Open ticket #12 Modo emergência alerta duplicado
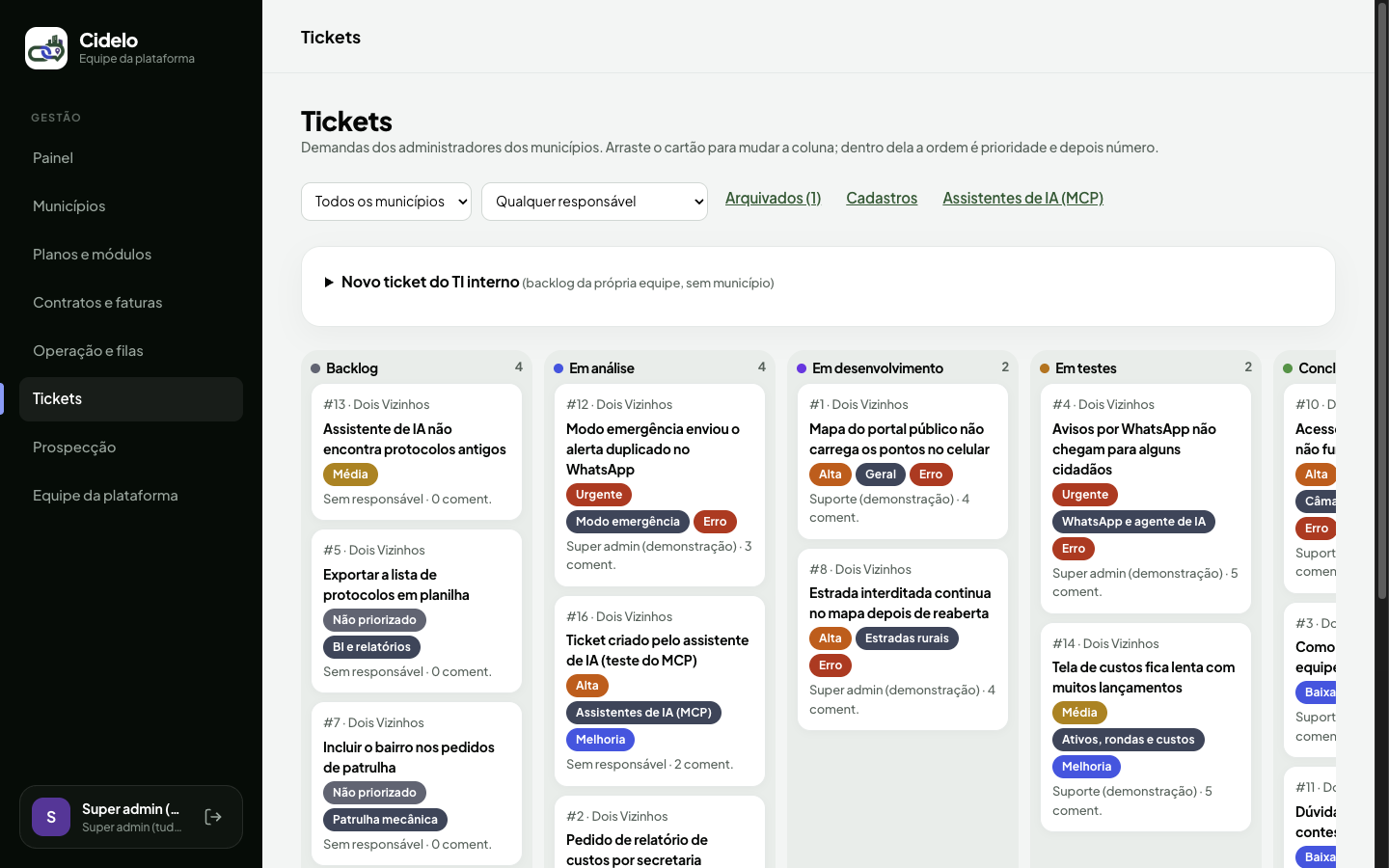This screenshot has height=868, width=1389. (x=660, y=485)
